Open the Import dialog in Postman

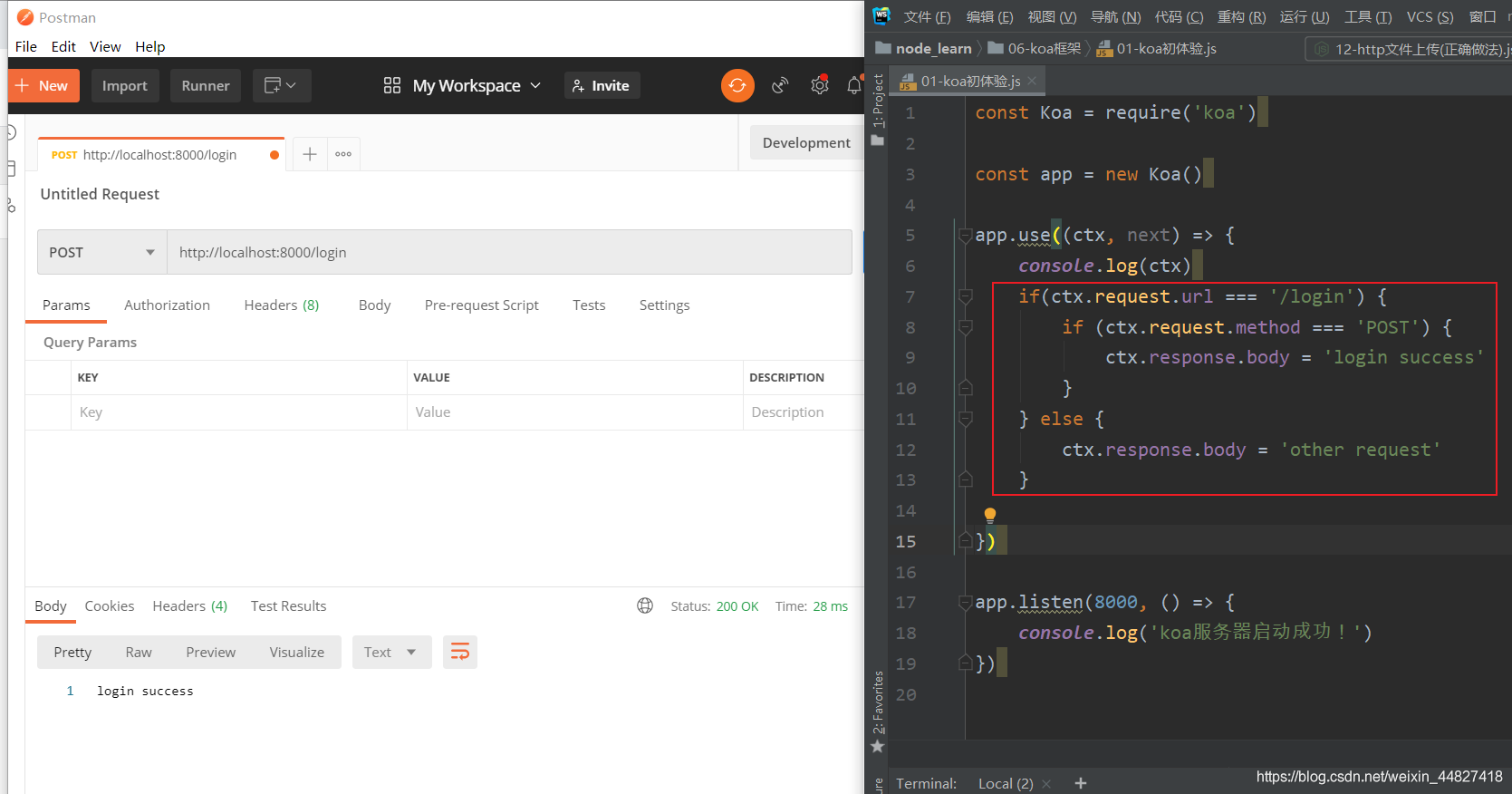click(124, 86)
